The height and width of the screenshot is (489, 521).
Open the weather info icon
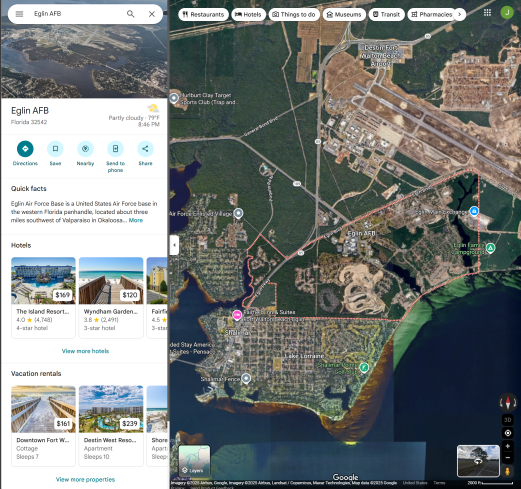point(153,108)
